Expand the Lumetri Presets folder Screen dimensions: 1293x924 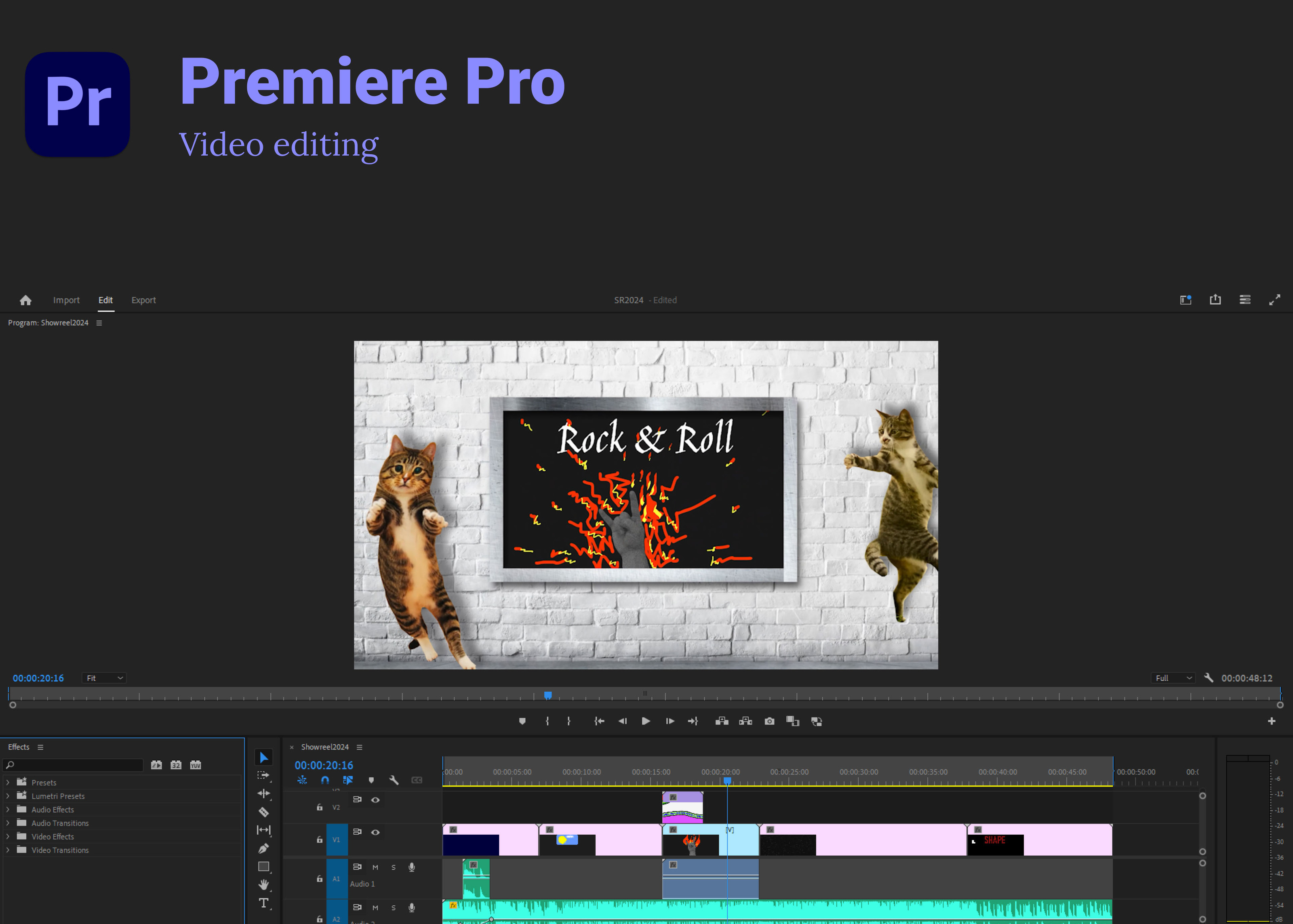7,796
